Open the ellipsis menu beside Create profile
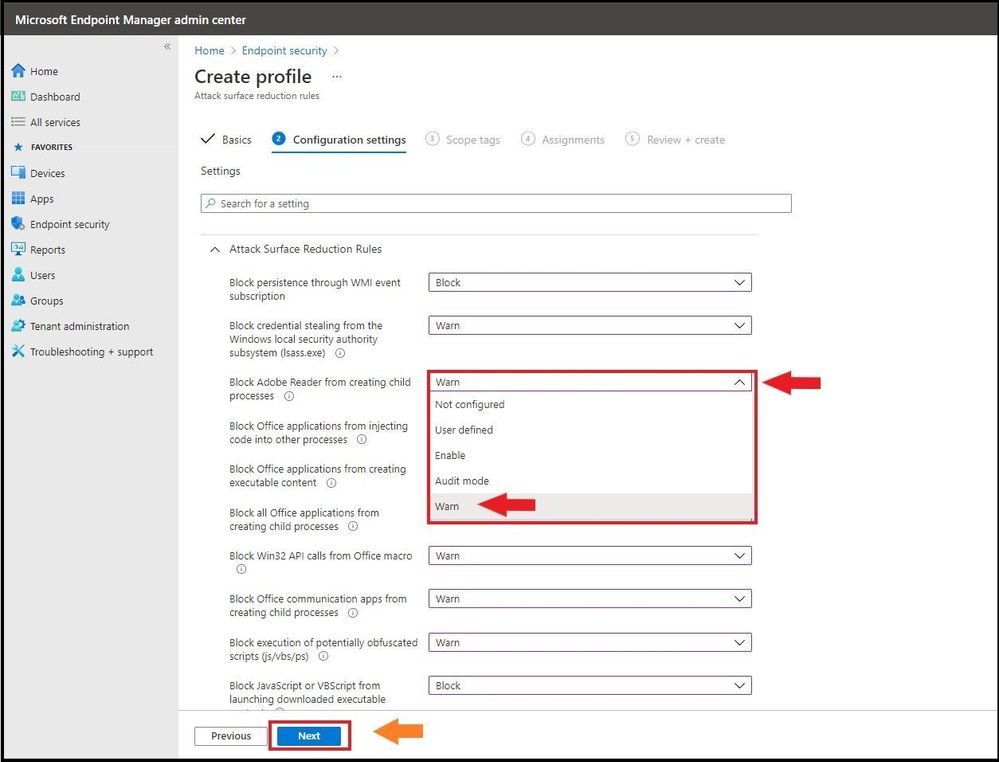This screenshot has height=762, width=999. [337, 77]
